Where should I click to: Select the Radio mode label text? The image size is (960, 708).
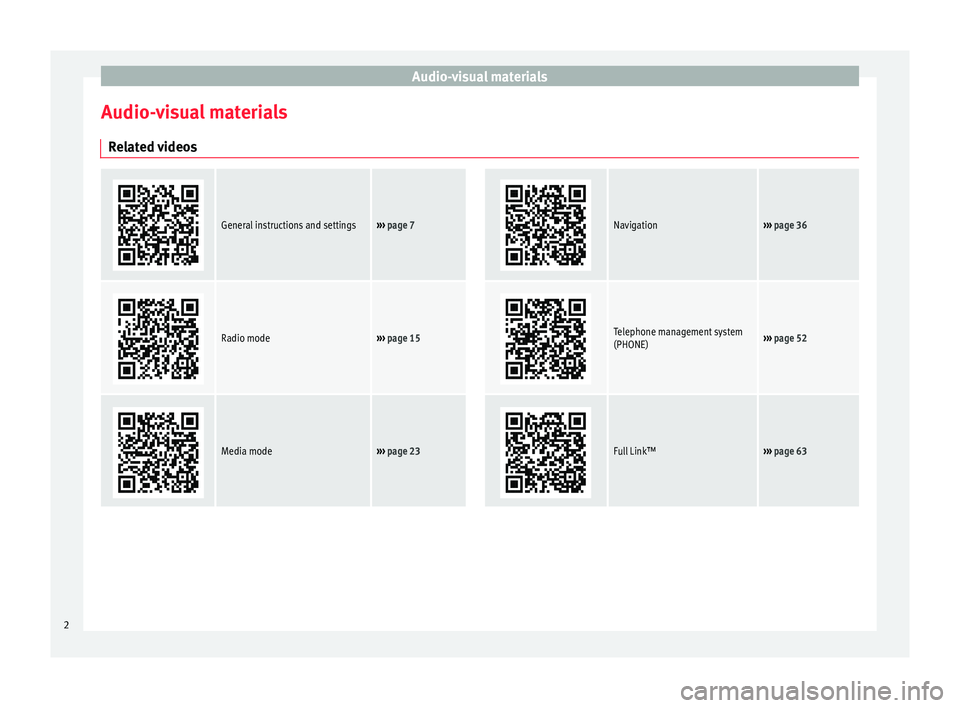coord(246,338)
